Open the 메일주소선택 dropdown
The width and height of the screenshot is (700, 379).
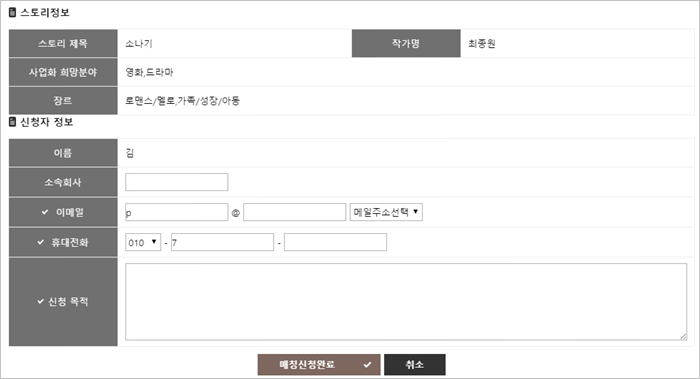(x=386, y=212)
